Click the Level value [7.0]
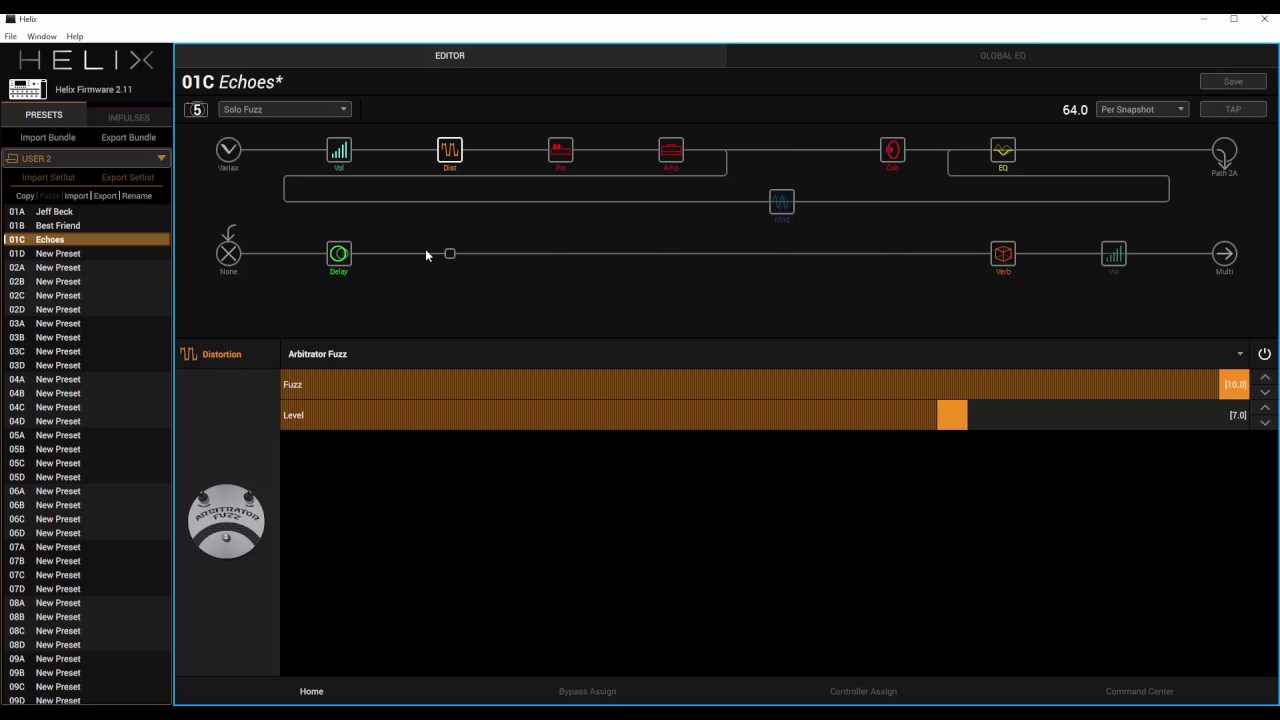The image size is (1280, 720). [1238, 415]
